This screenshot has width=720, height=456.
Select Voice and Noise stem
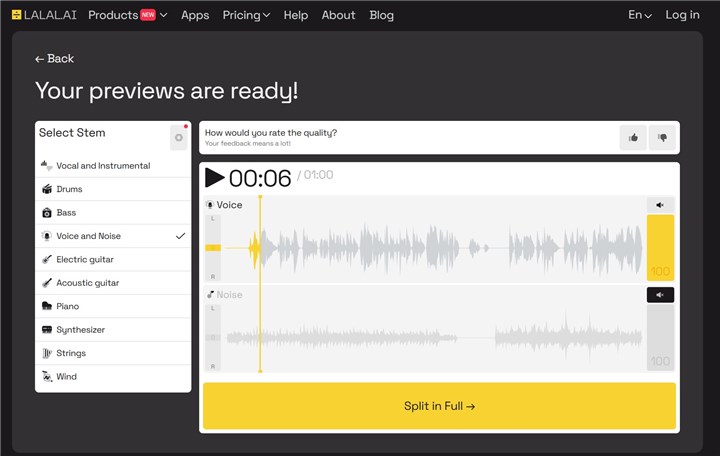113,236
